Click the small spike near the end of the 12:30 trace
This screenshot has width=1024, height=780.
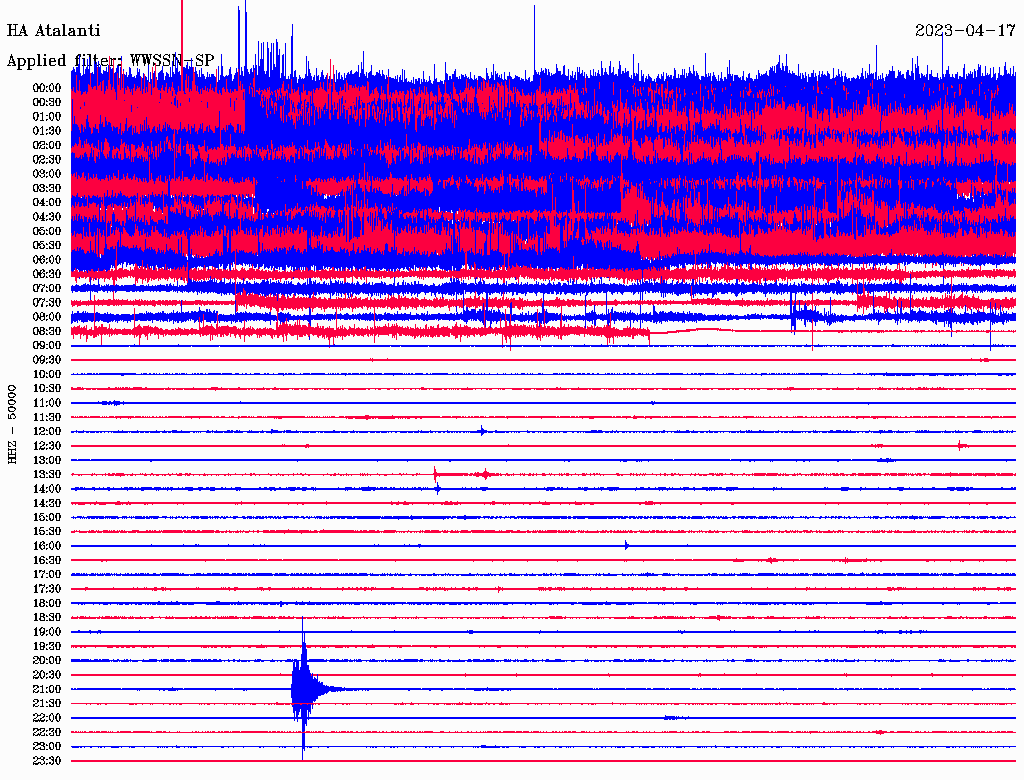click(x=960, y=446)
